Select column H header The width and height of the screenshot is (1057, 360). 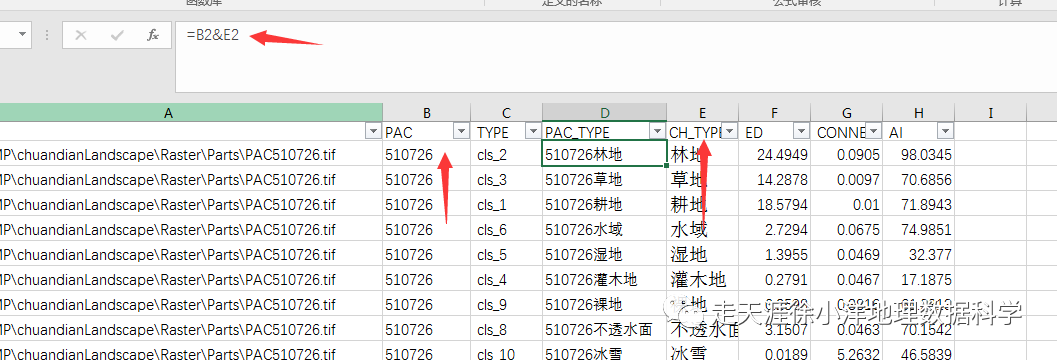click(x=919, y=113)
